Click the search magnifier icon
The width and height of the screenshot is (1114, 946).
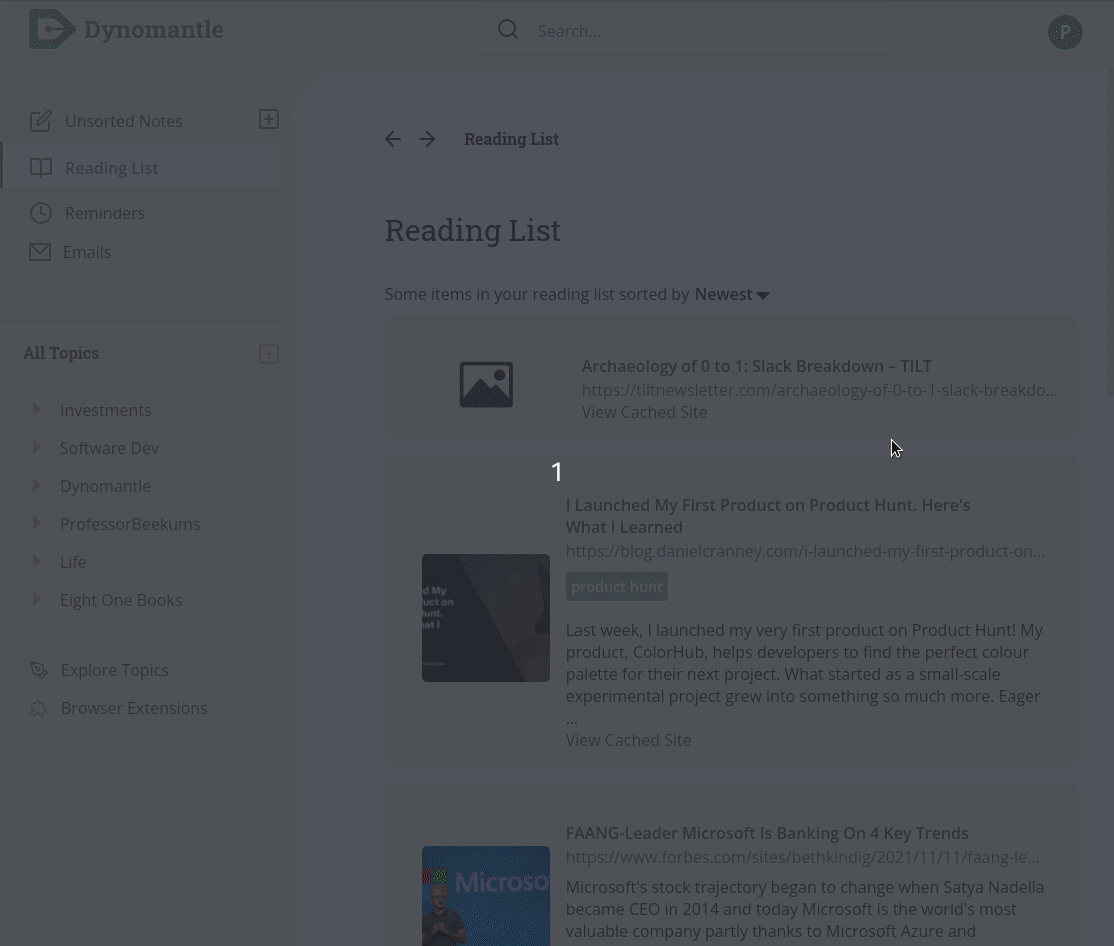pyautogui.click(x=508, y=30)
